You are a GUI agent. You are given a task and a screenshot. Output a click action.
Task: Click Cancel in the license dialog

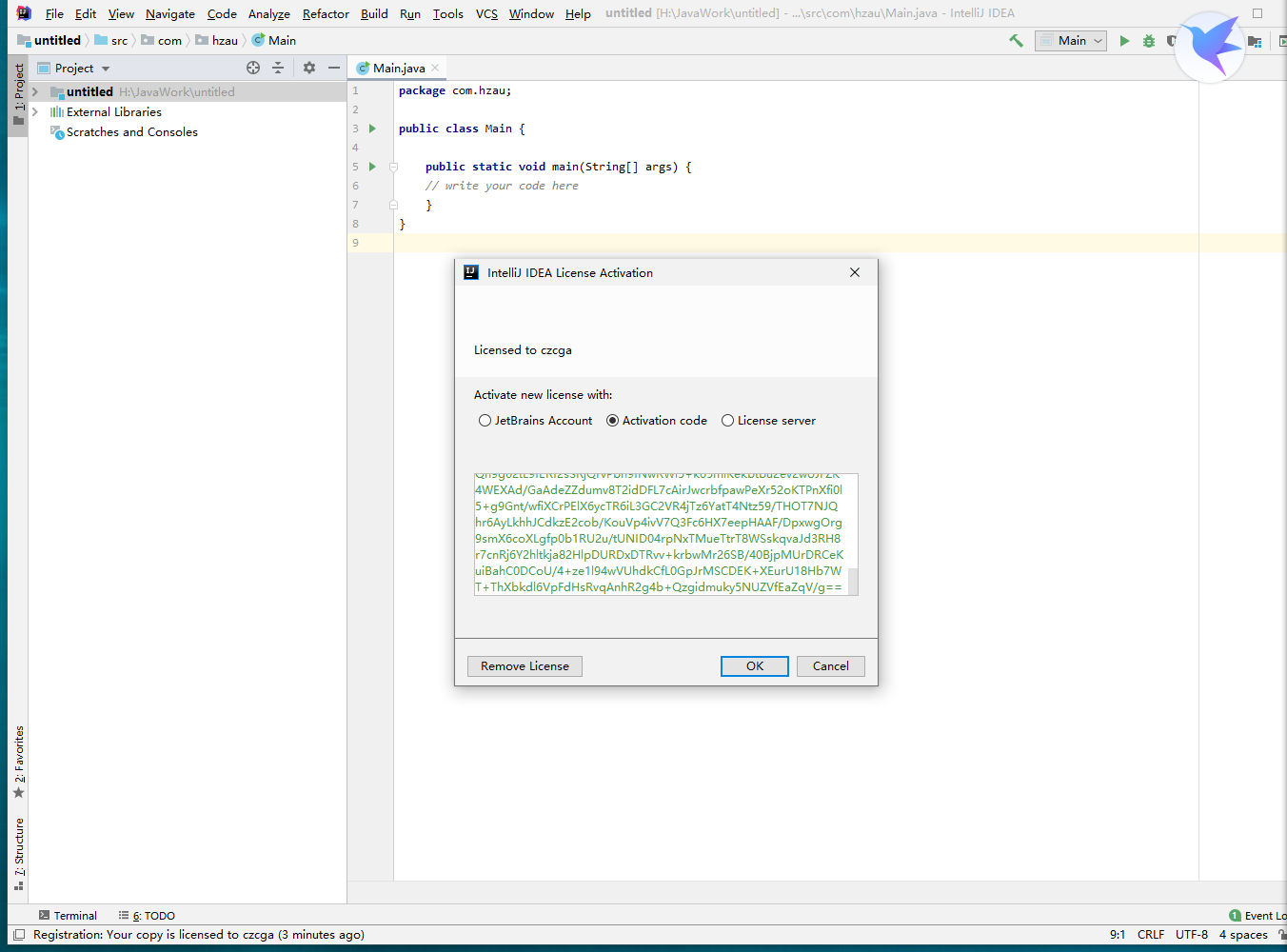click(831, 666)
